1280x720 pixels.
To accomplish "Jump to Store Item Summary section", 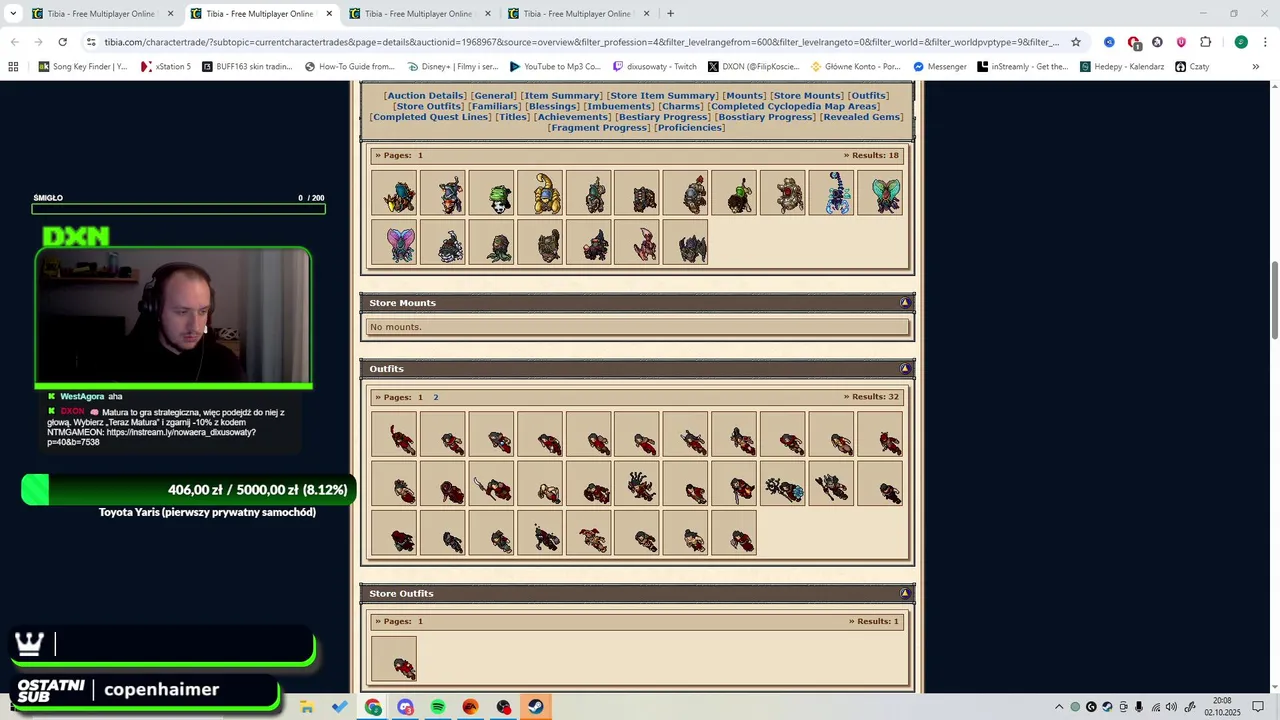I will 662,95.
